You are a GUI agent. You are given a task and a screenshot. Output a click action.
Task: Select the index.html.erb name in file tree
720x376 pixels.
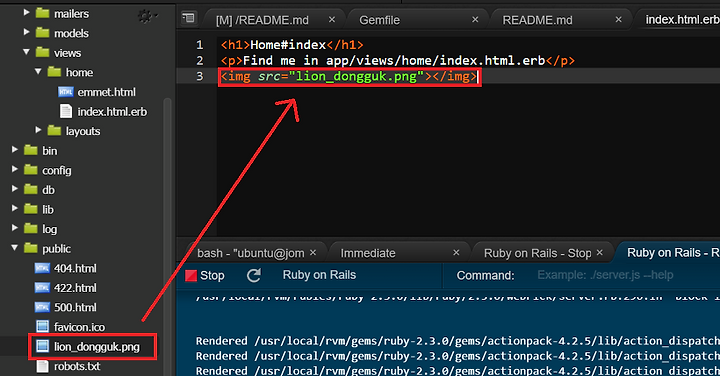pyautogui.click(x=112, y=112)
